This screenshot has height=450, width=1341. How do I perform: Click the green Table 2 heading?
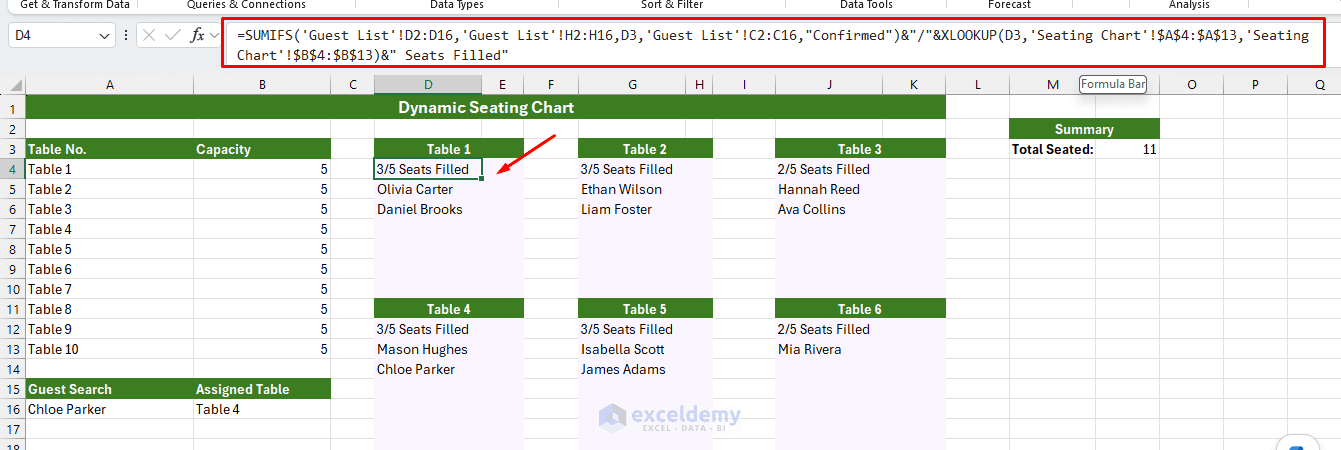point(645,150)
